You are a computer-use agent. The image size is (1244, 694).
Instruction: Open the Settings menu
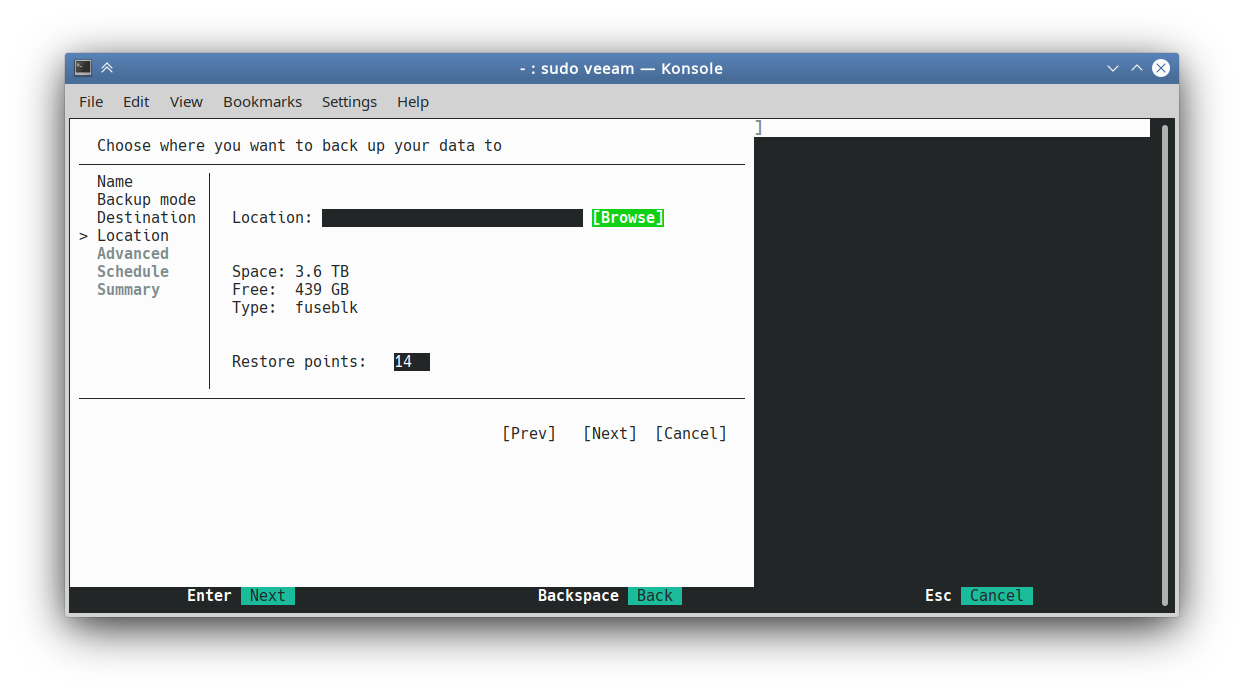[349, 102]
